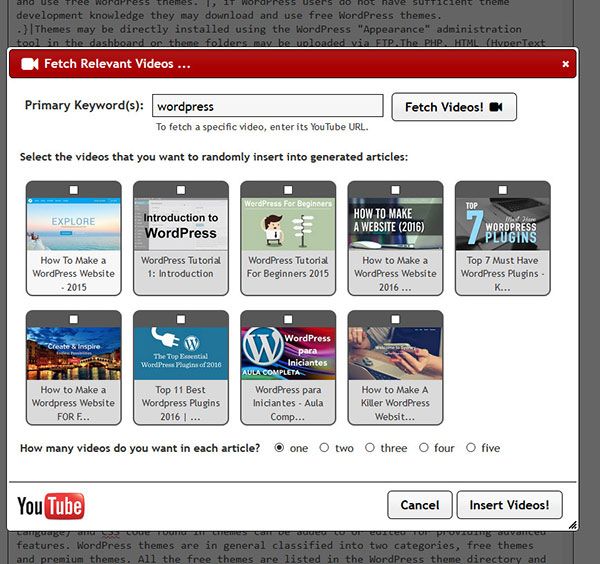This screenshot has height=564, width=600.
Task: Click the hand-on-mouse laptop video thumbnail
Action: coord(395,354)
